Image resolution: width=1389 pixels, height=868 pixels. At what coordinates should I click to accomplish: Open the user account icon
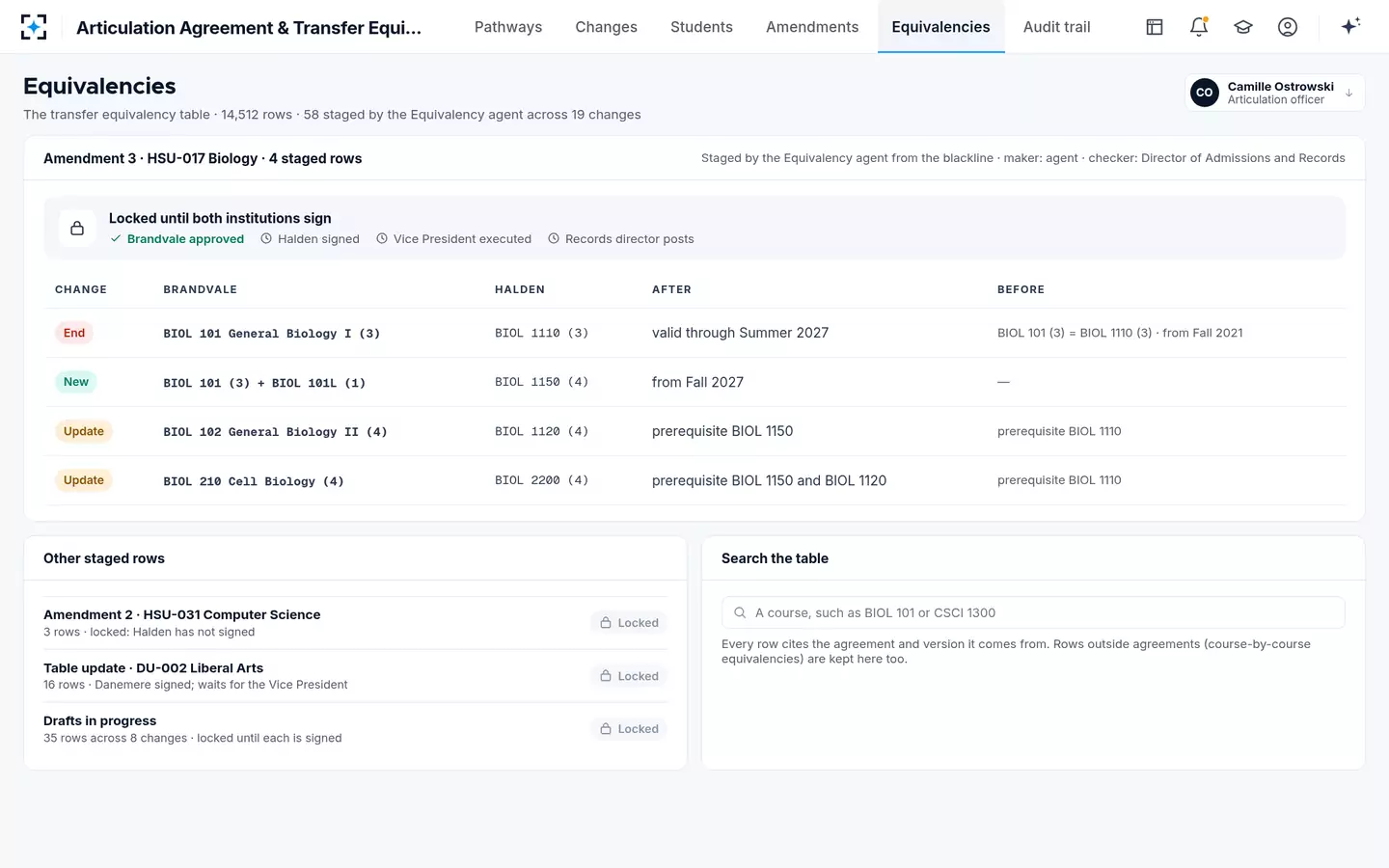pos(1288,27)
